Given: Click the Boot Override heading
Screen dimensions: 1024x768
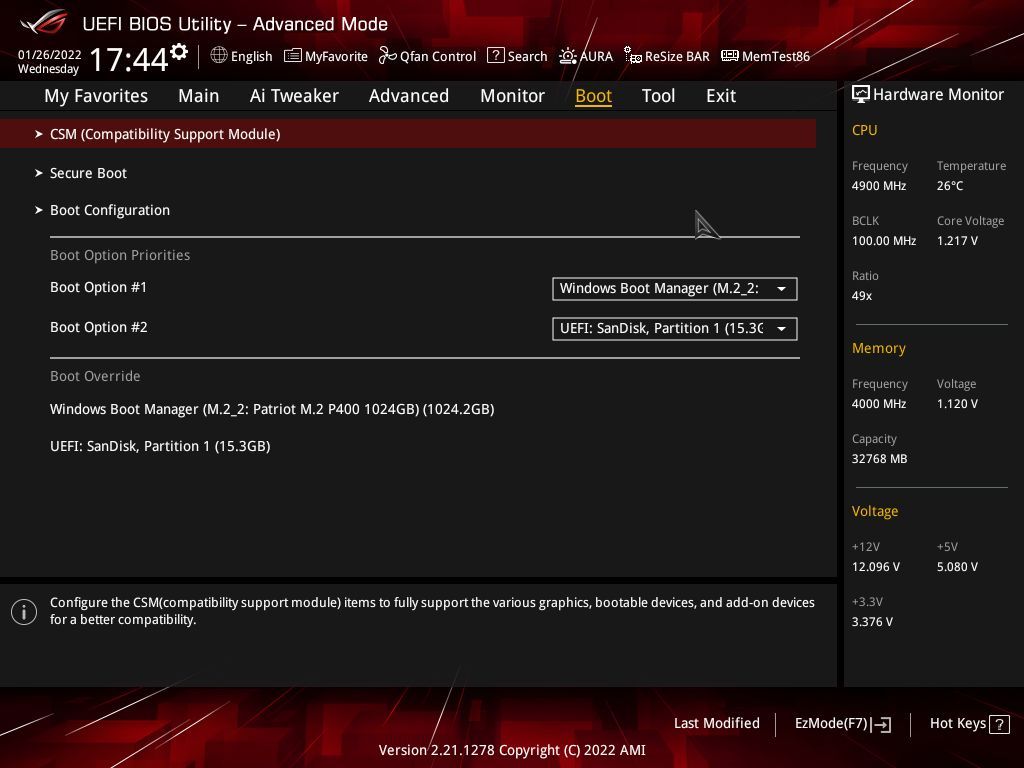Looking at the screenshot, I should [x=95, y=376].
